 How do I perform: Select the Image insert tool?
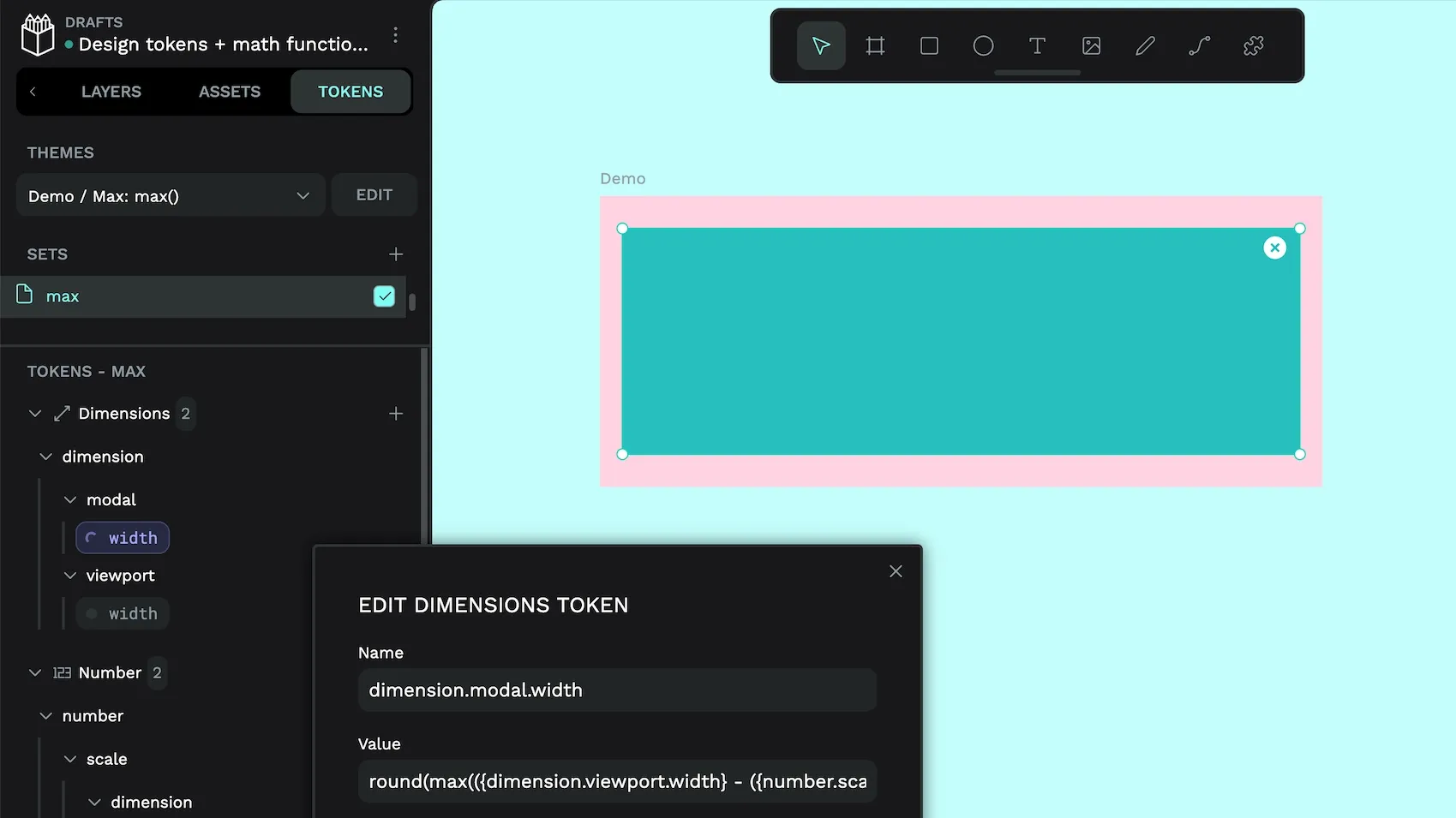click(1091, 45)
